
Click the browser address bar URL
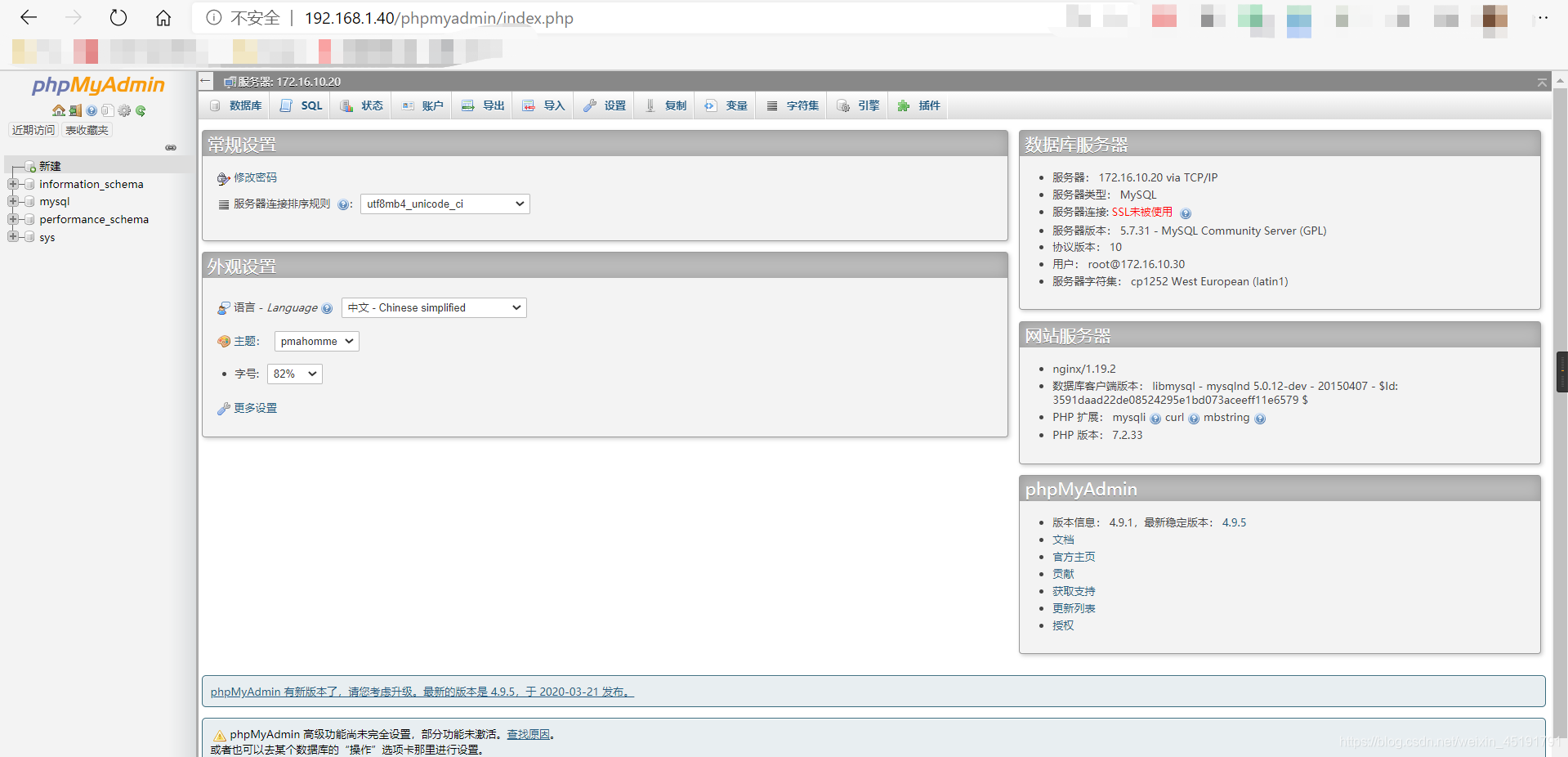pos(439,18)
